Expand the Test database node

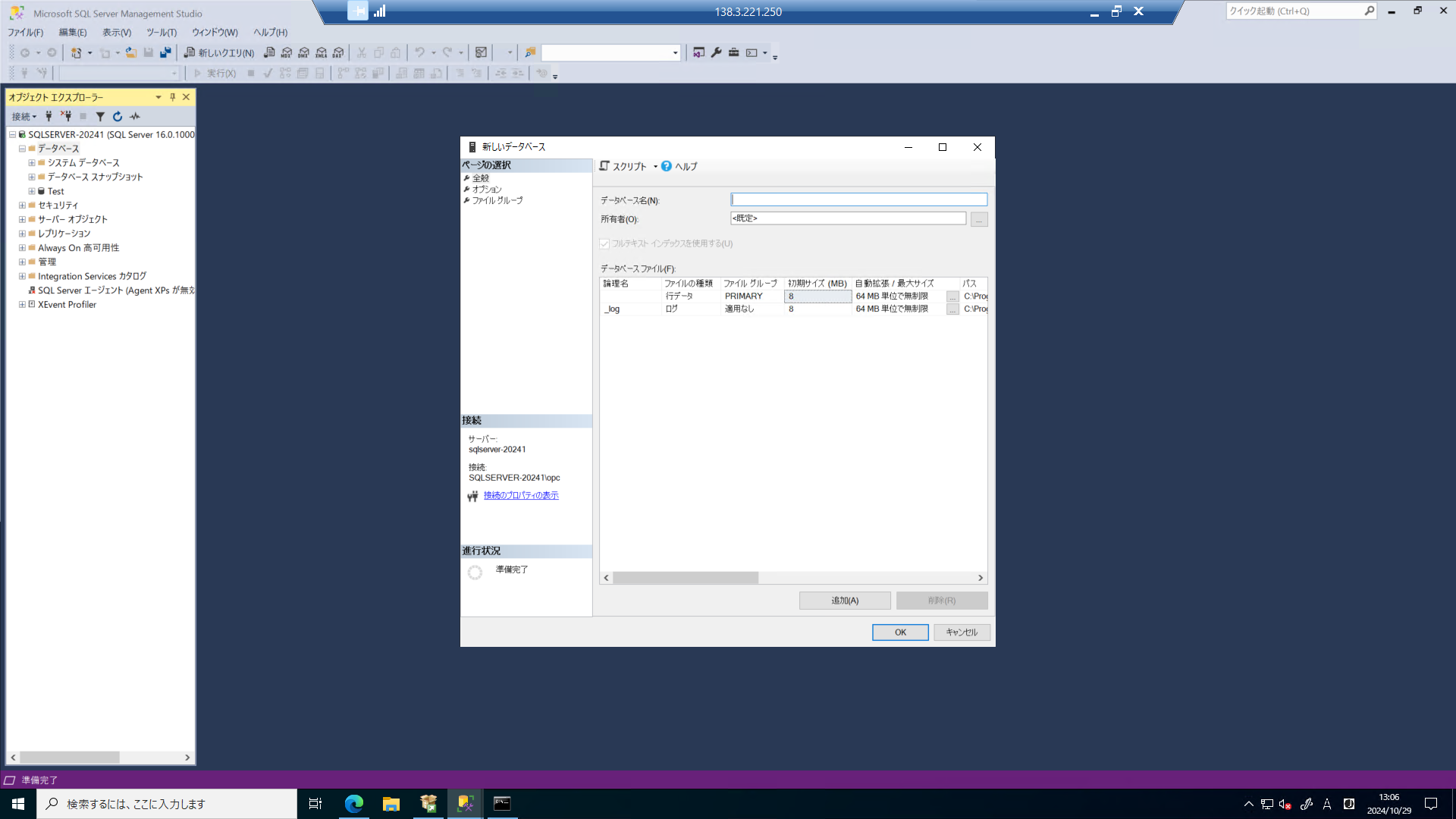(31, 191)
